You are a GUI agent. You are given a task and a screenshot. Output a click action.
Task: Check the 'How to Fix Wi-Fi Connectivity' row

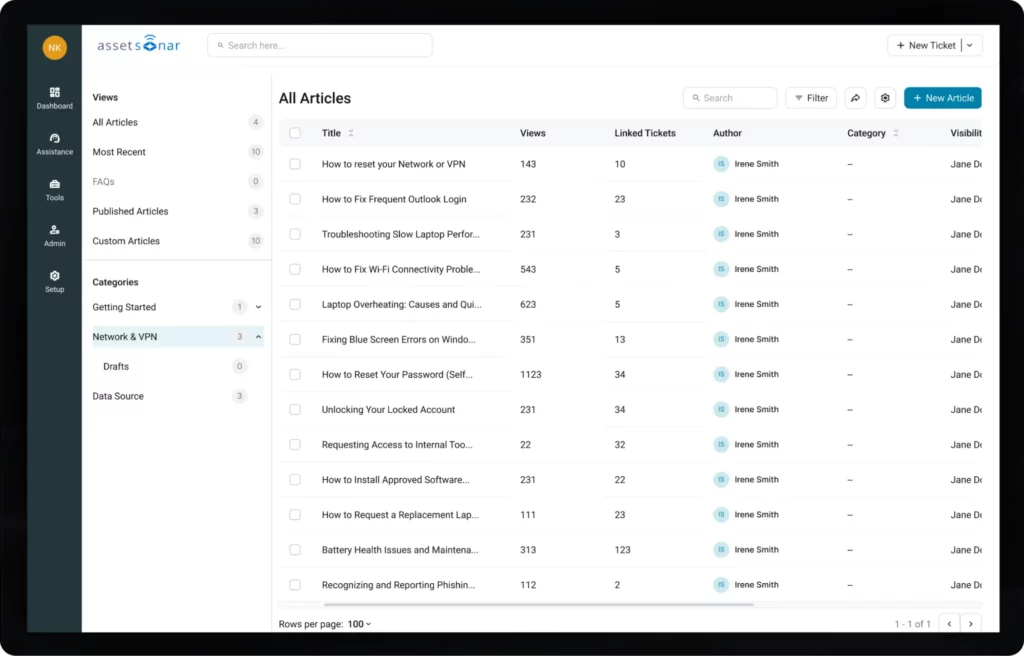click(295, 269)
